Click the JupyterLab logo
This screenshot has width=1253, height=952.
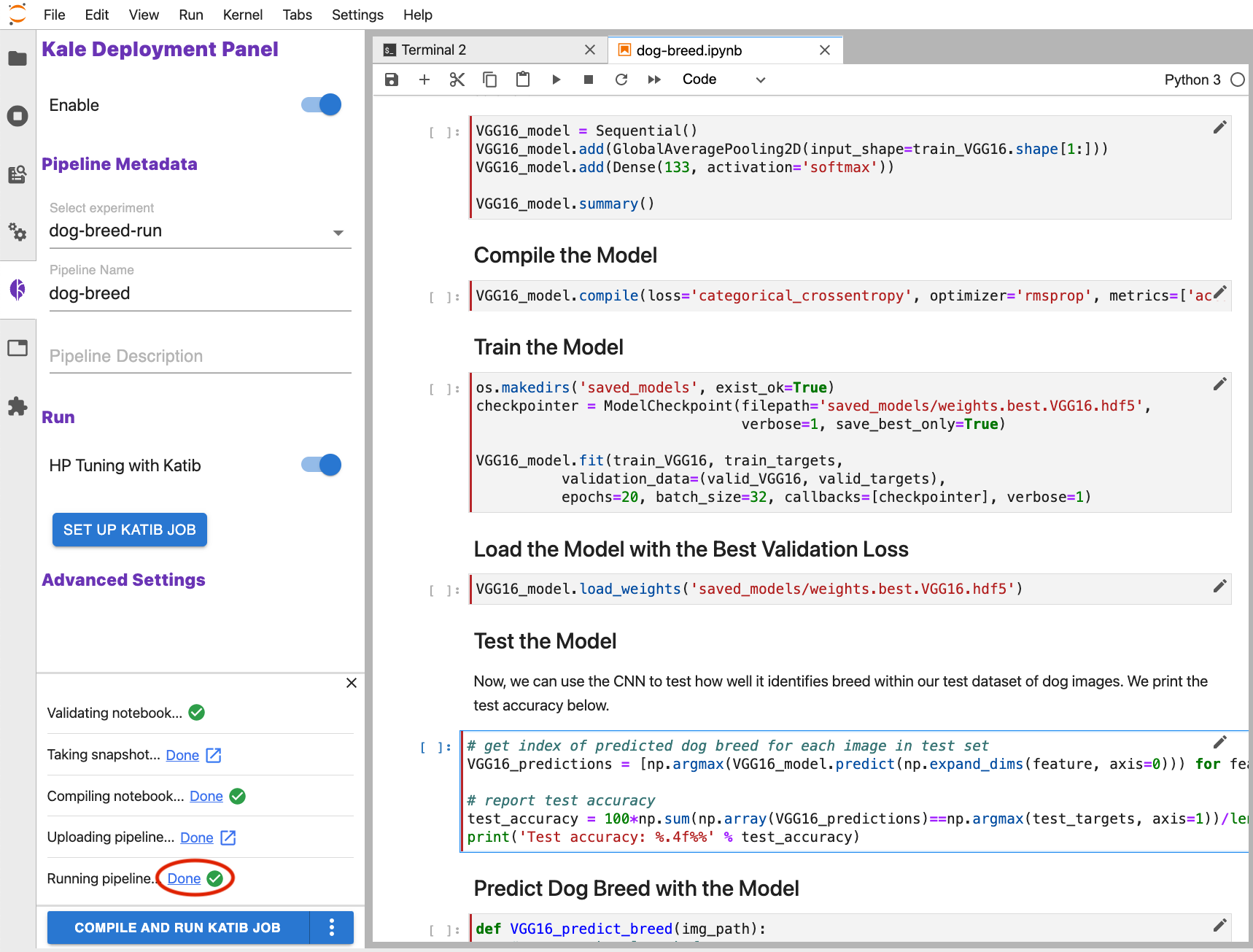[x=17, y=14]
